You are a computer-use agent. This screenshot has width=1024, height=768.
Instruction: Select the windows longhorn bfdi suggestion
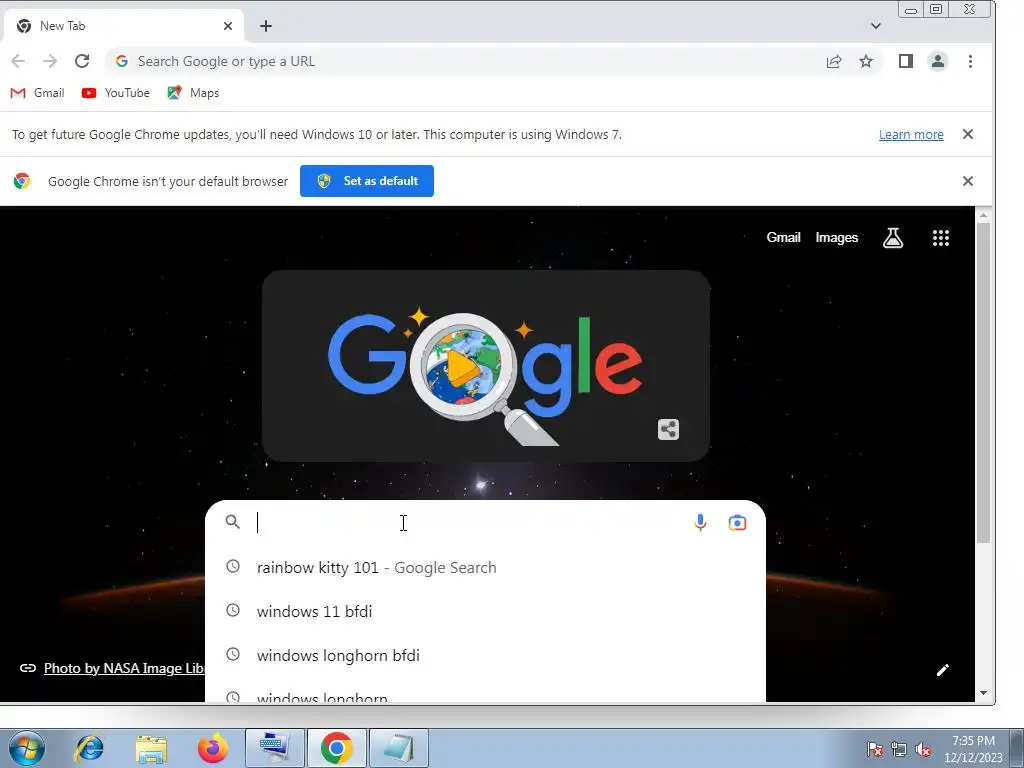point(485,655)
